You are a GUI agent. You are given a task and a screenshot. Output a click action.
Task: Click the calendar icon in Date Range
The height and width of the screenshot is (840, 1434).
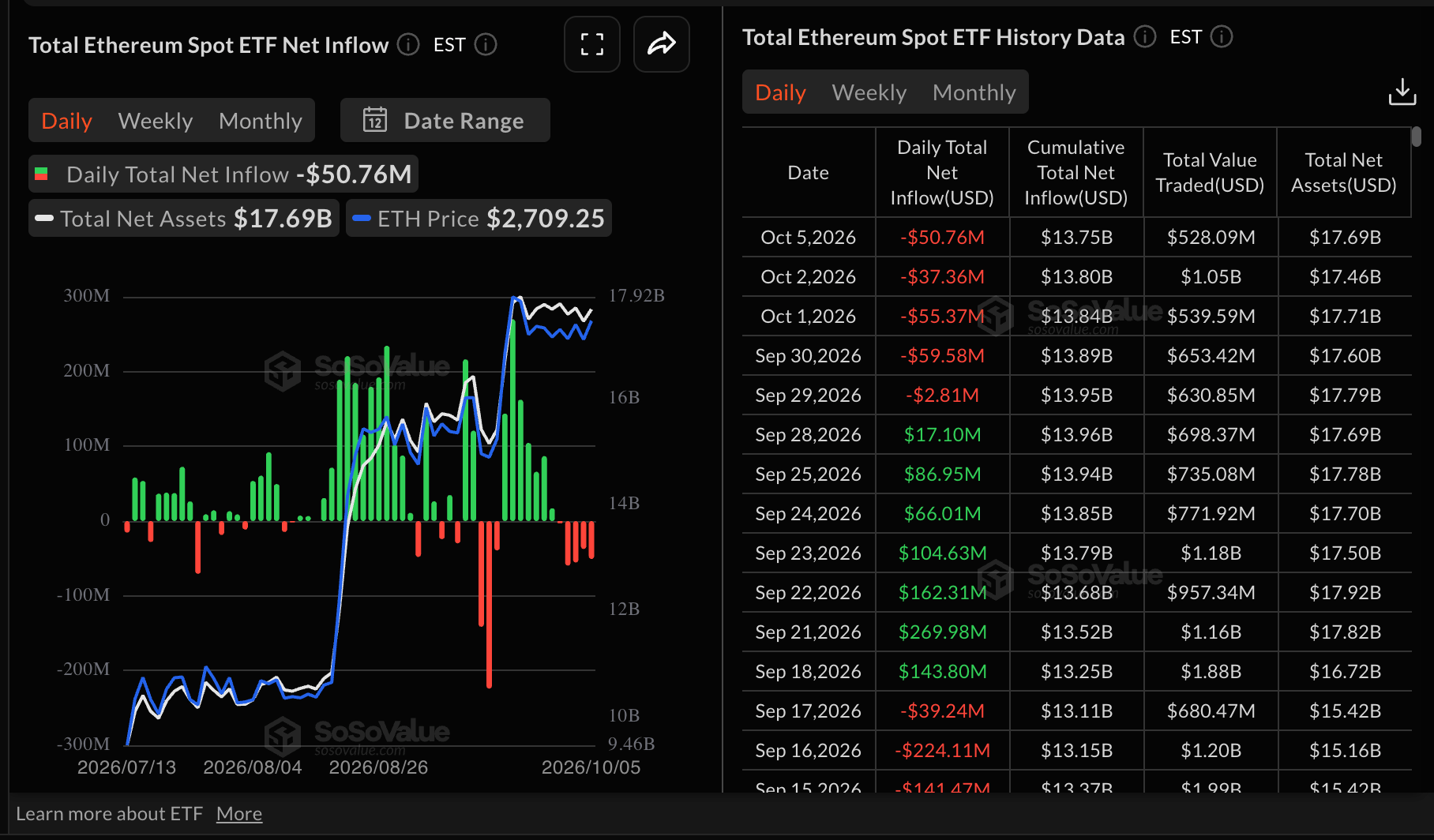pyautogui.click(x=375, y=120)
